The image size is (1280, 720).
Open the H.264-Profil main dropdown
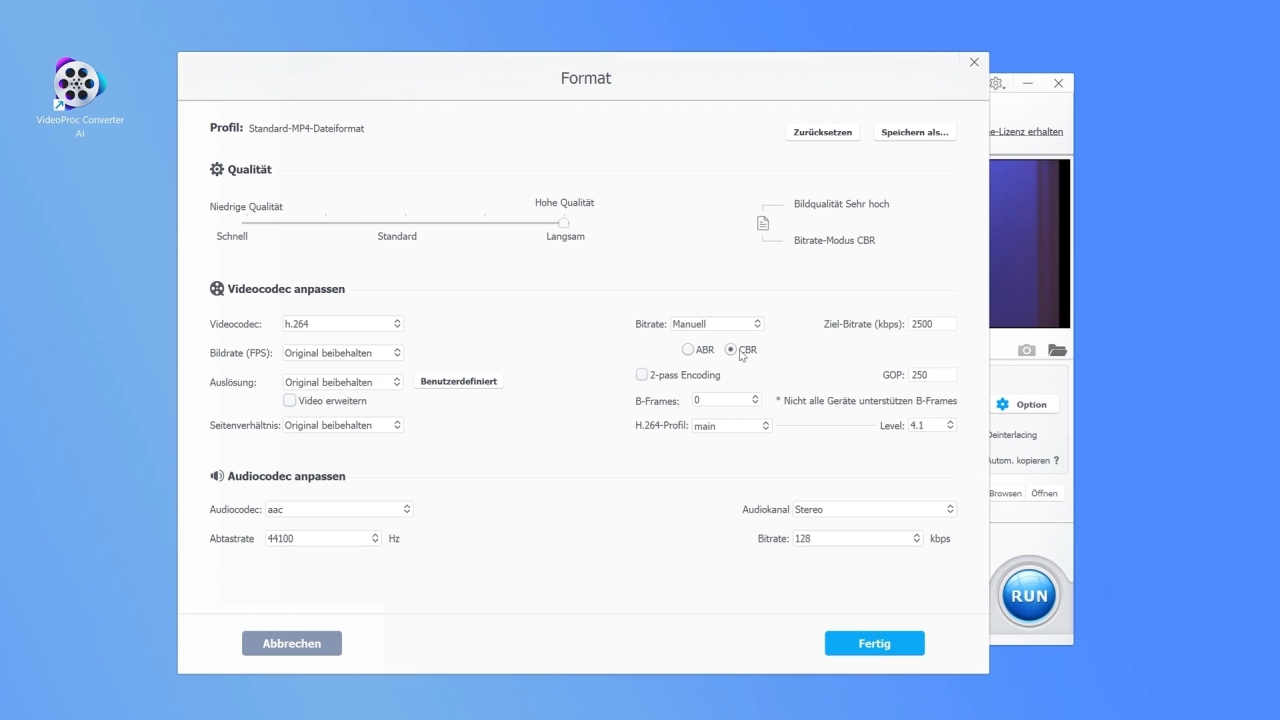tap(732, 426)
